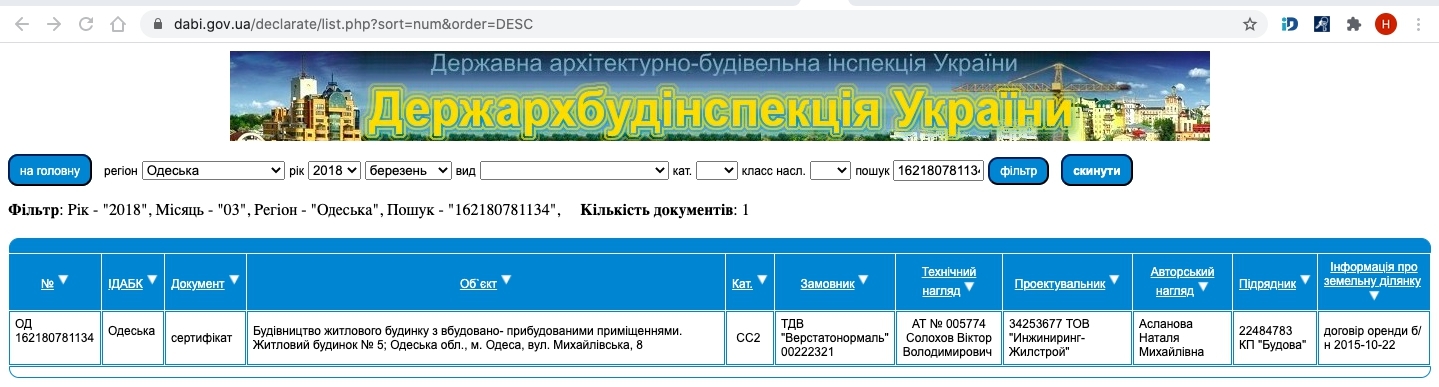Sort by Авторський нагляд arrow
The height and width of the screenshot is (387, 1439).
pyautogui.click(x=1203, y=288)
